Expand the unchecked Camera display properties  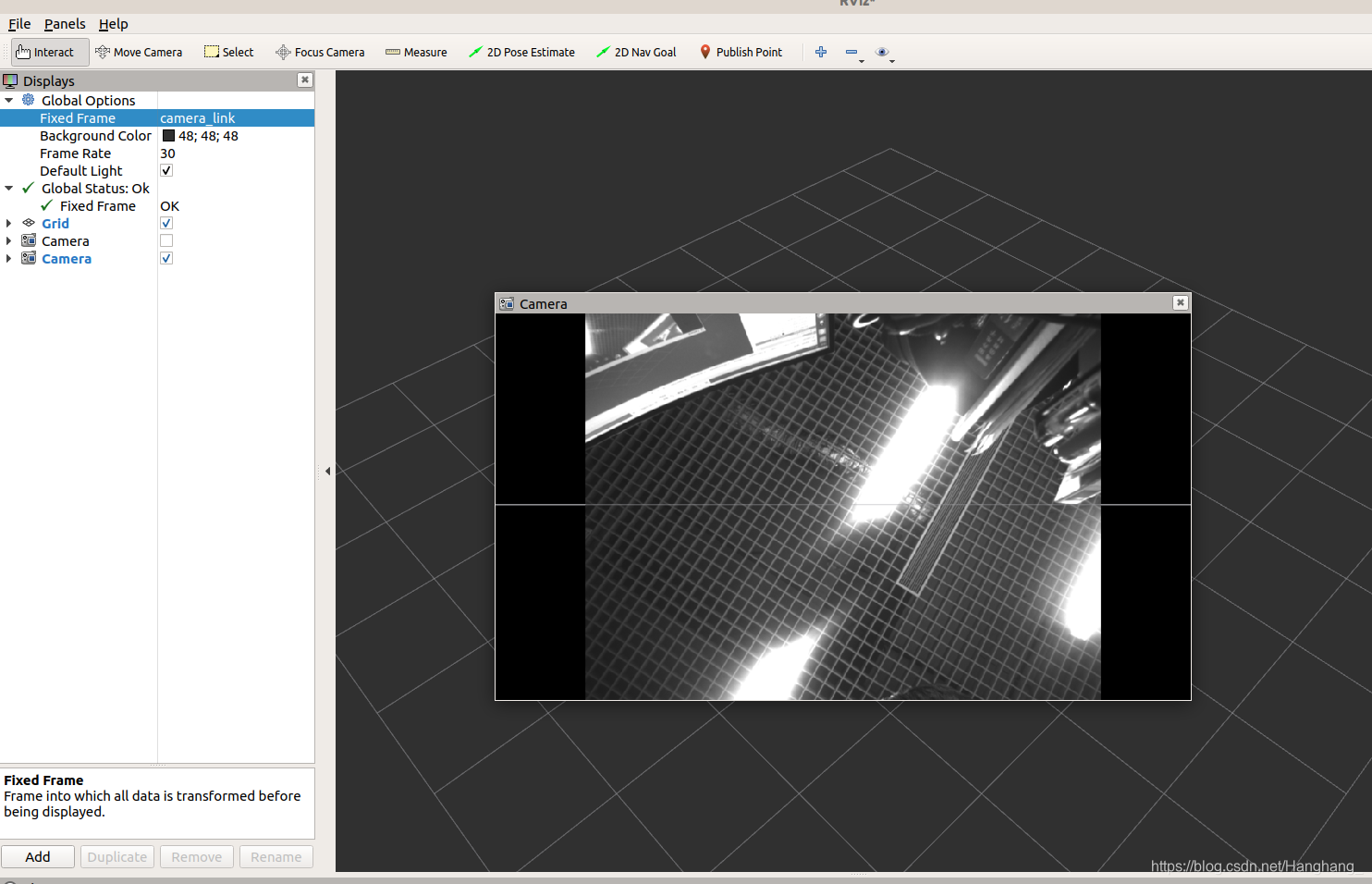pos(9,240)
